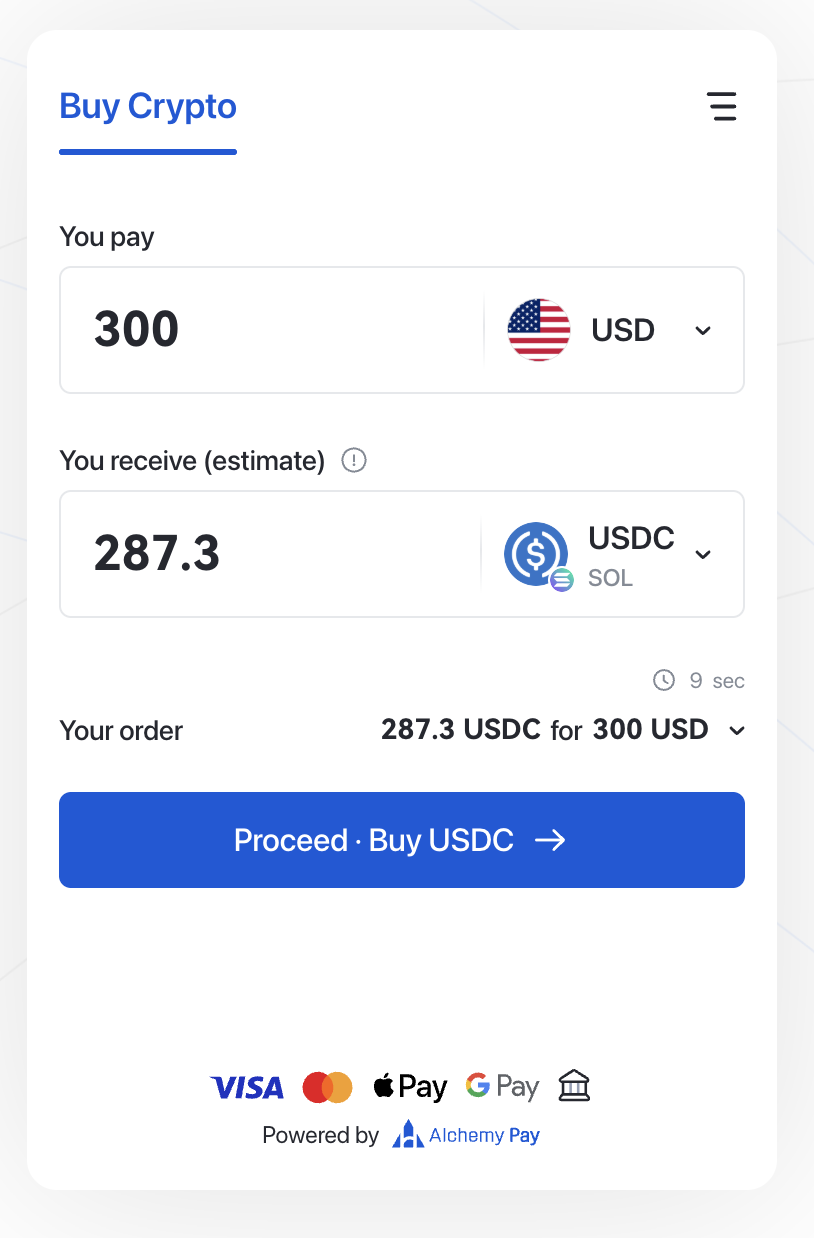Click the USDC coin icon
This screenshot has height=1238, width=814.
(537, 554)
